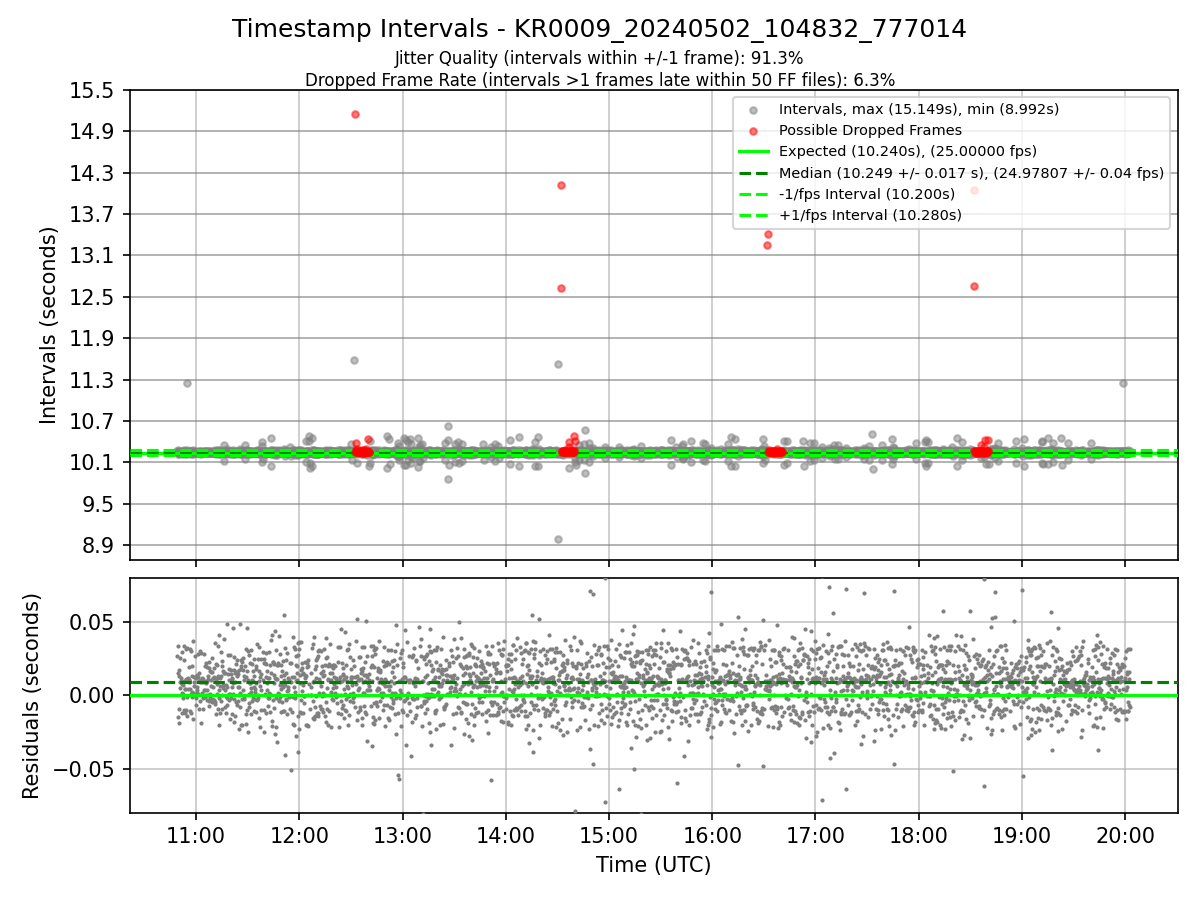1200x900 pixels.
Task: Click legend entry starting 'Median (10.249 +/- 0.017 s)'
Action: point(971,173)
